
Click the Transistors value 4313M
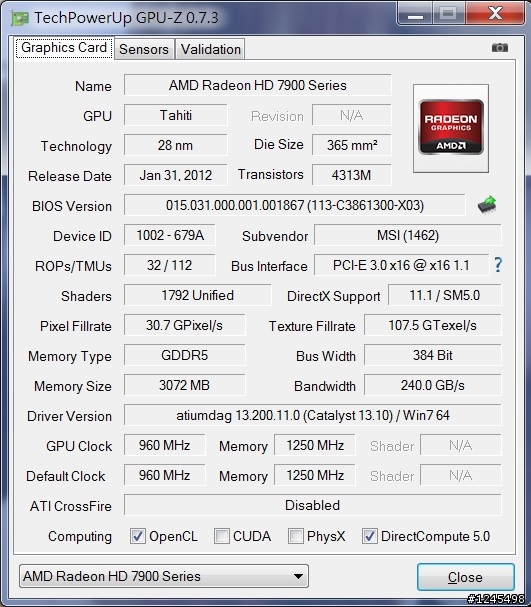(x=352, y=175)
